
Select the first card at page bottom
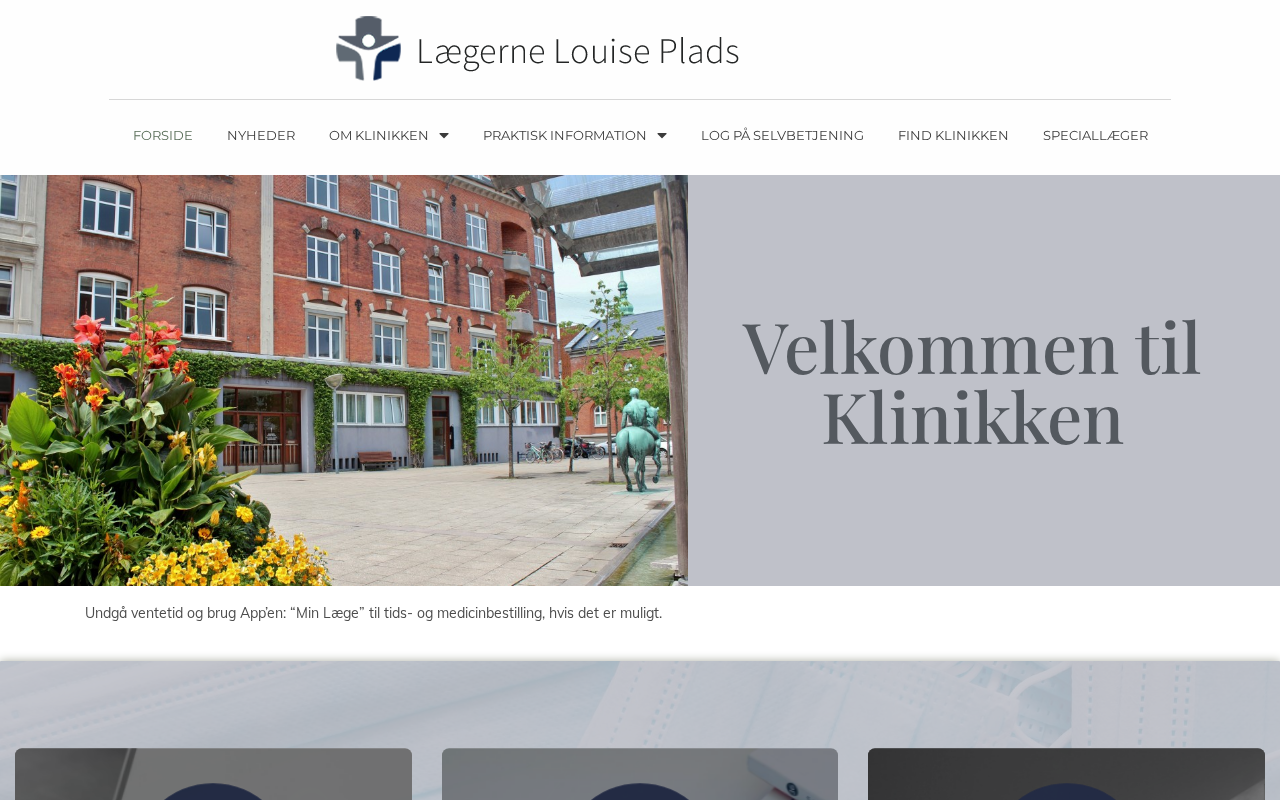coord(213,774)
